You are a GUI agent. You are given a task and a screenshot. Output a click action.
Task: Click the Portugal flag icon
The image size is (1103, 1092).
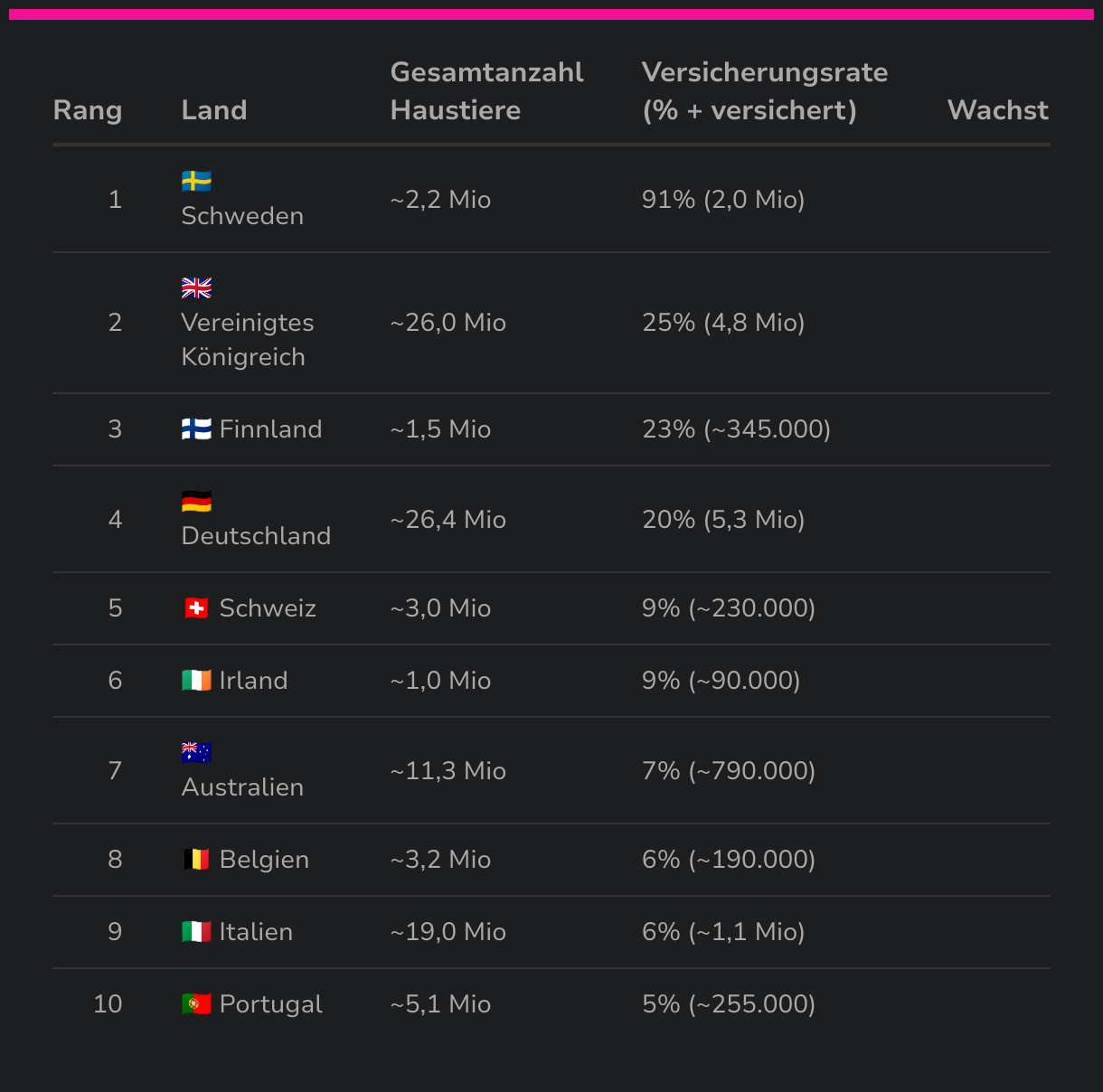pos(196,1004)
